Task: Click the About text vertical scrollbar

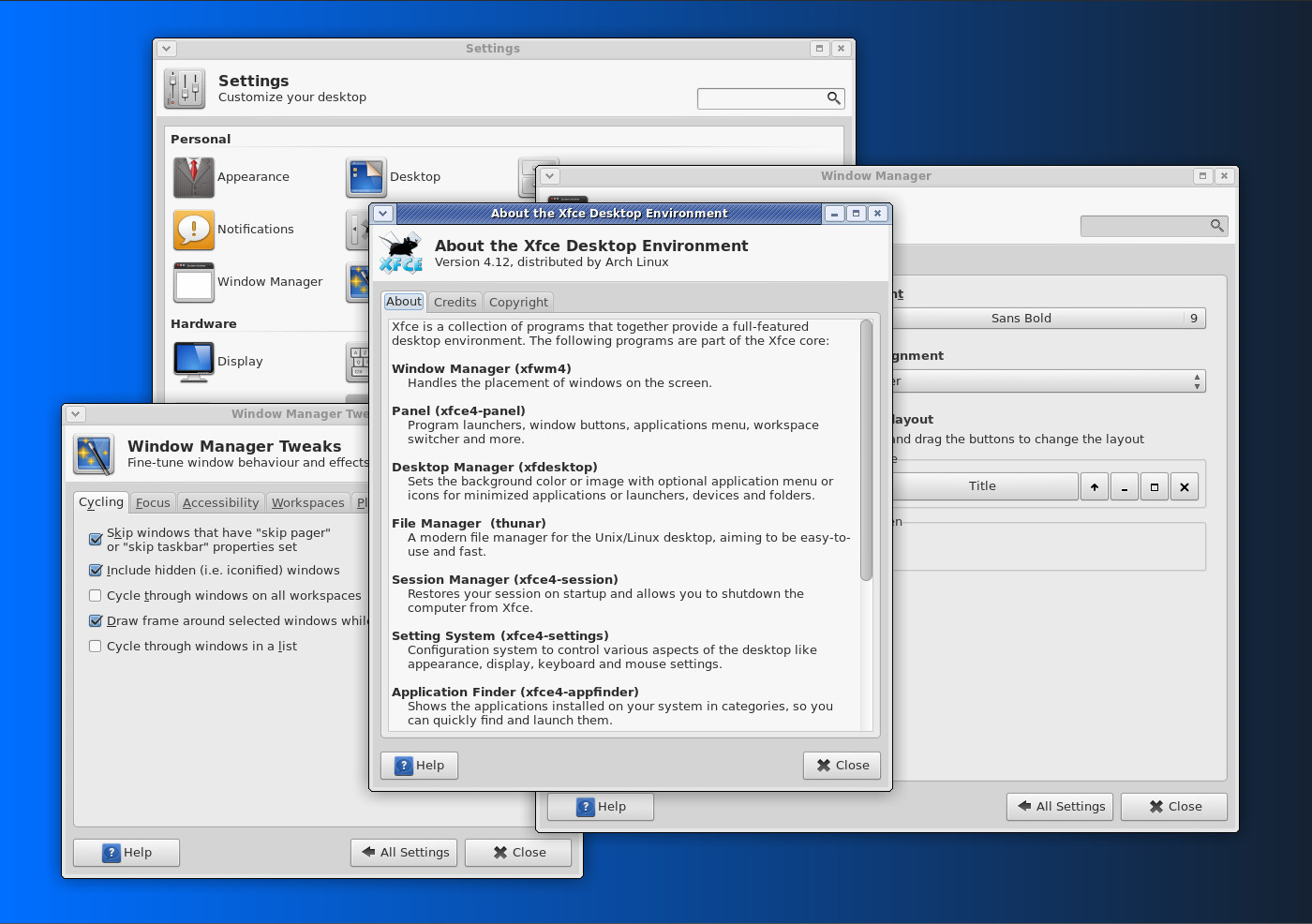Action: point(866,450)
